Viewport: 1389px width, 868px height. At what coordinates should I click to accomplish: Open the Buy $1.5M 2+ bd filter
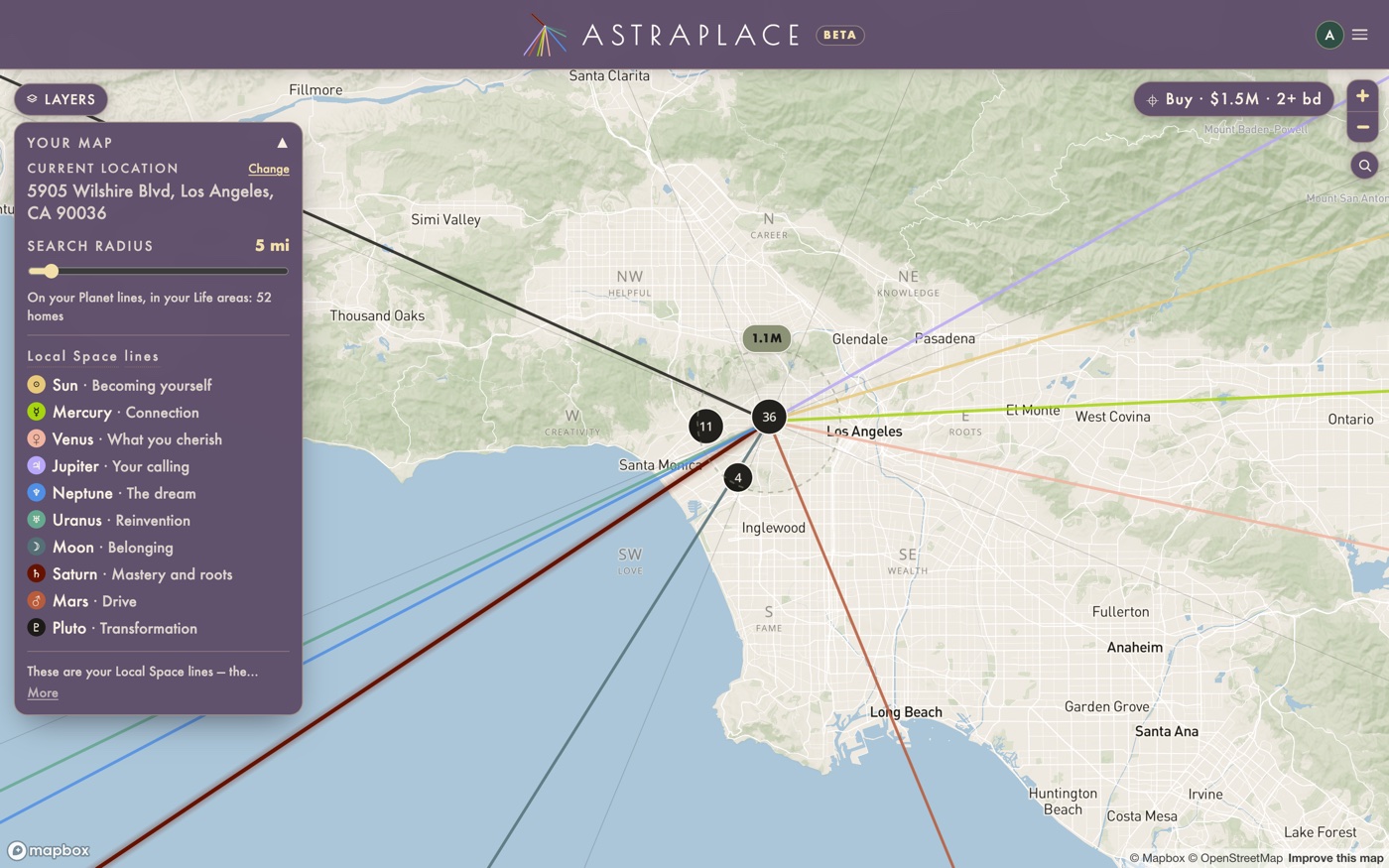[1233, 99]
